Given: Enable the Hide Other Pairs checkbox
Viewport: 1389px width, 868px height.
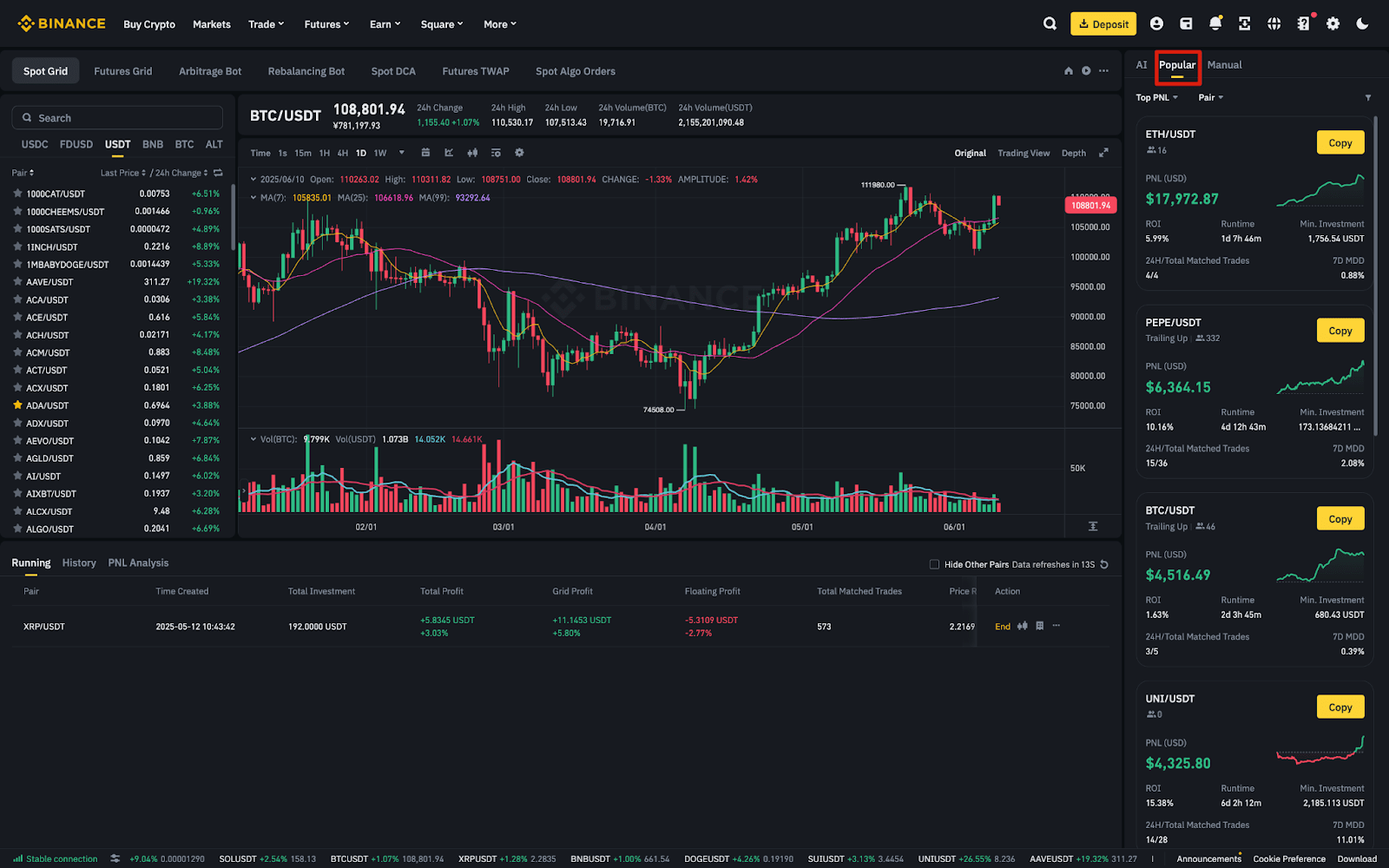Looking at the screenshot, I should (934, 564).
